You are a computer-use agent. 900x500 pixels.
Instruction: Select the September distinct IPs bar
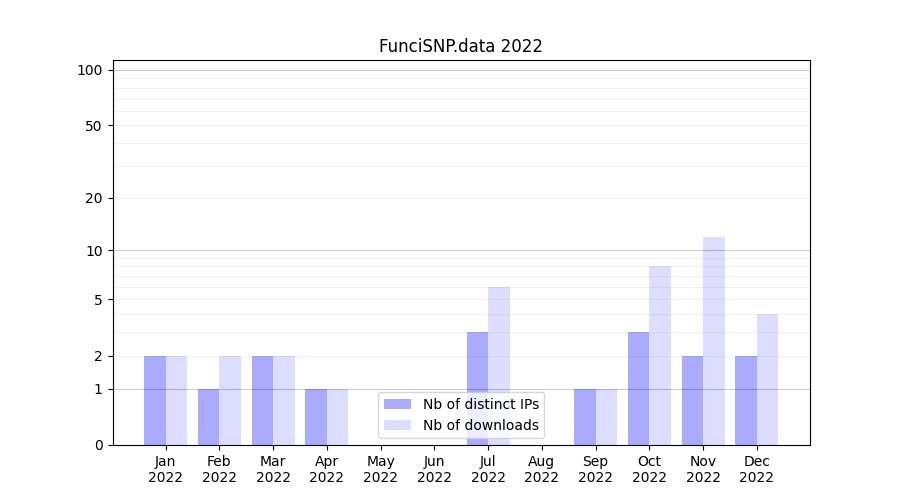(585, 417)
